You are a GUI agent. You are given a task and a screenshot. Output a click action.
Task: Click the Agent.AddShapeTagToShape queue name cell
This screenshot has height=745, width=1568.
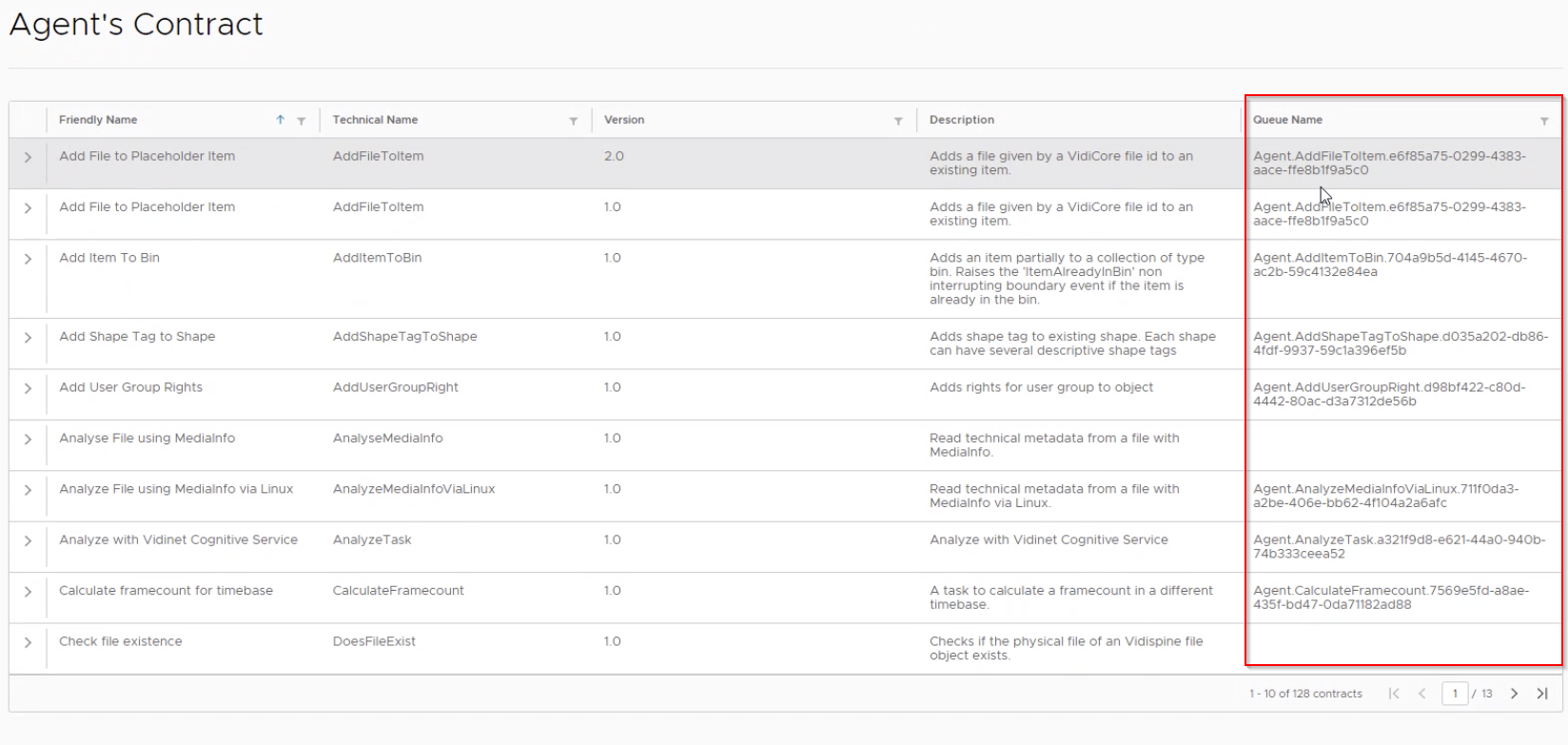click(x=1401, y=343)
